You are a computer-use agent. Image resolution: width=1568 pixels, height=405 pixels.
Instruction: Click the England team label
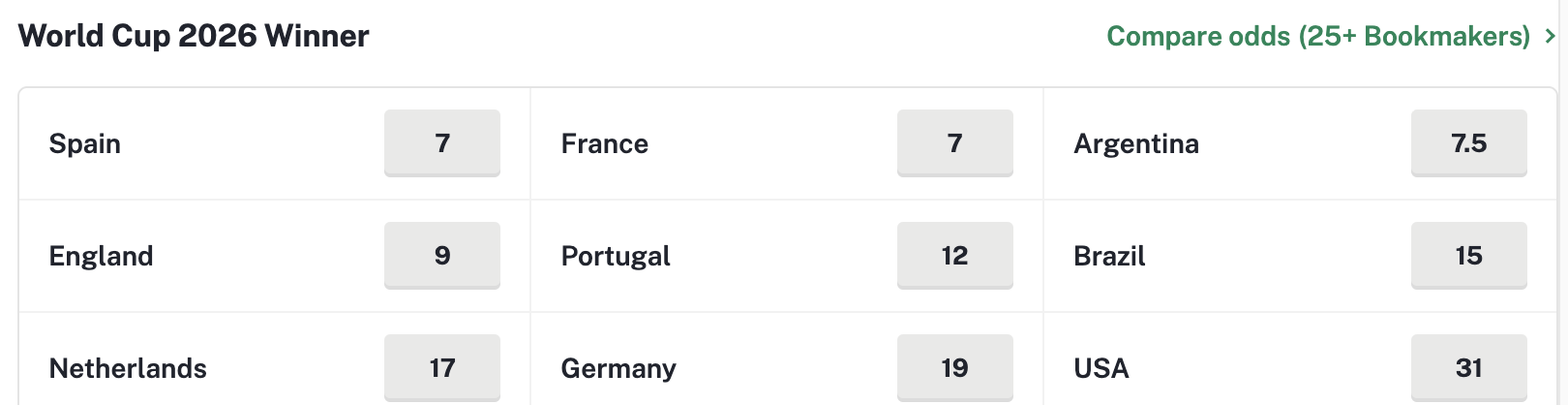(102, 257)
